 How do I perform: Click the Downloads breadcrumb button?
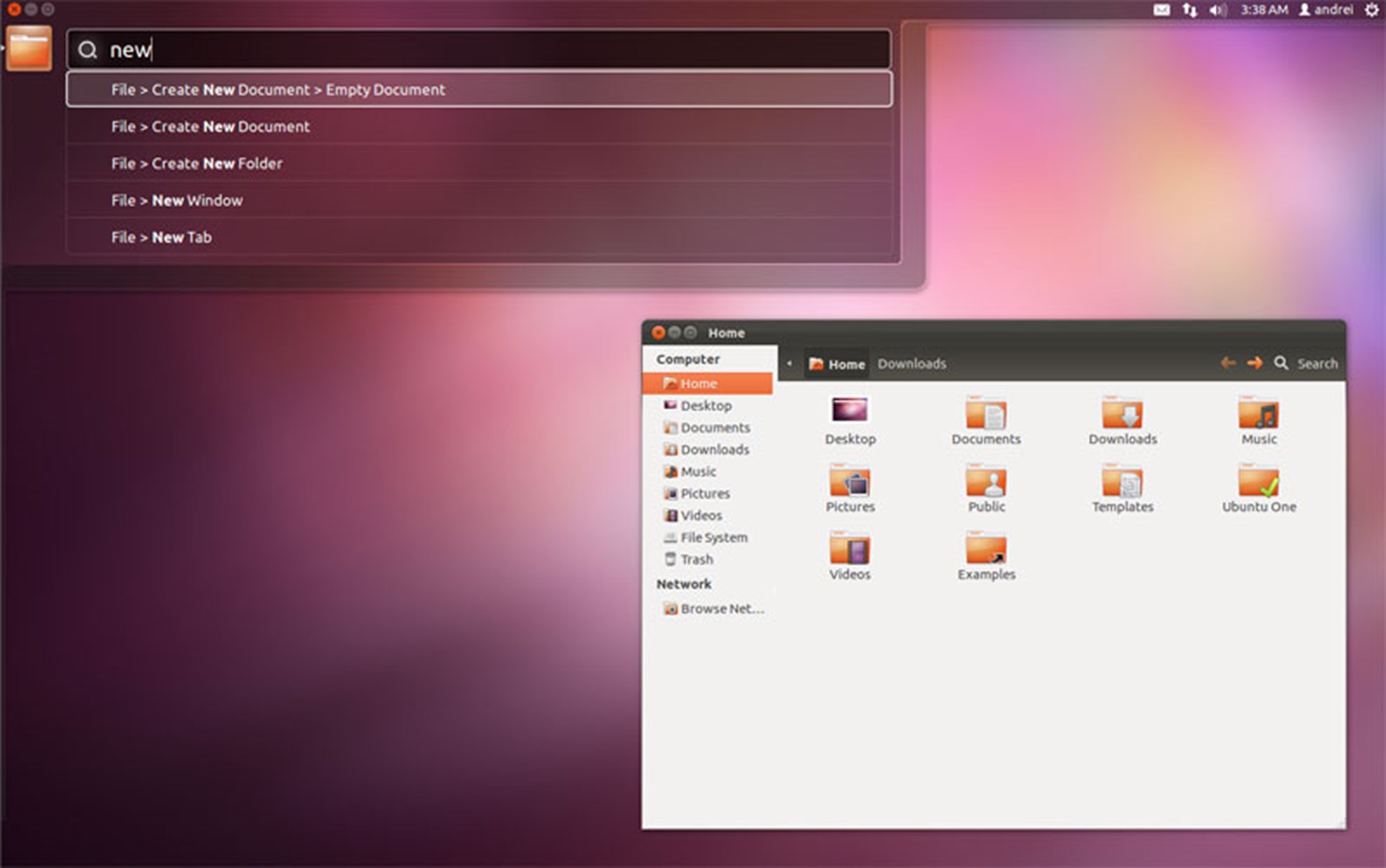[911, 364]
